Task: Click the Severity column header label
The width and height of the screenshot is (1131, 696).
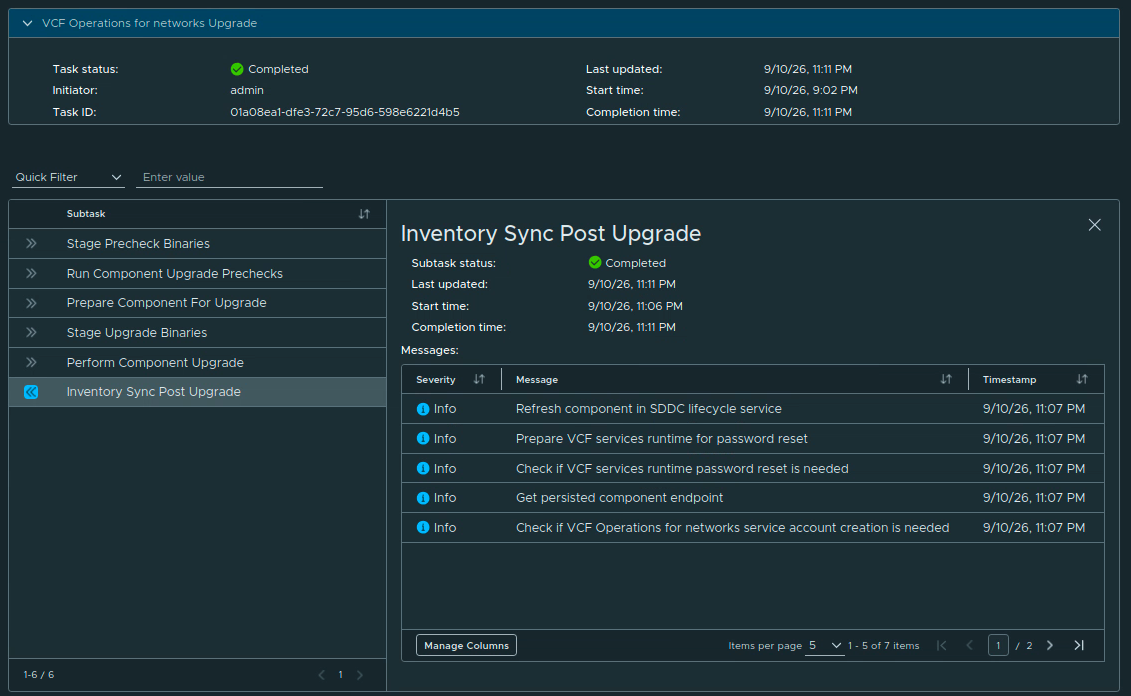Action: (436, 379)
